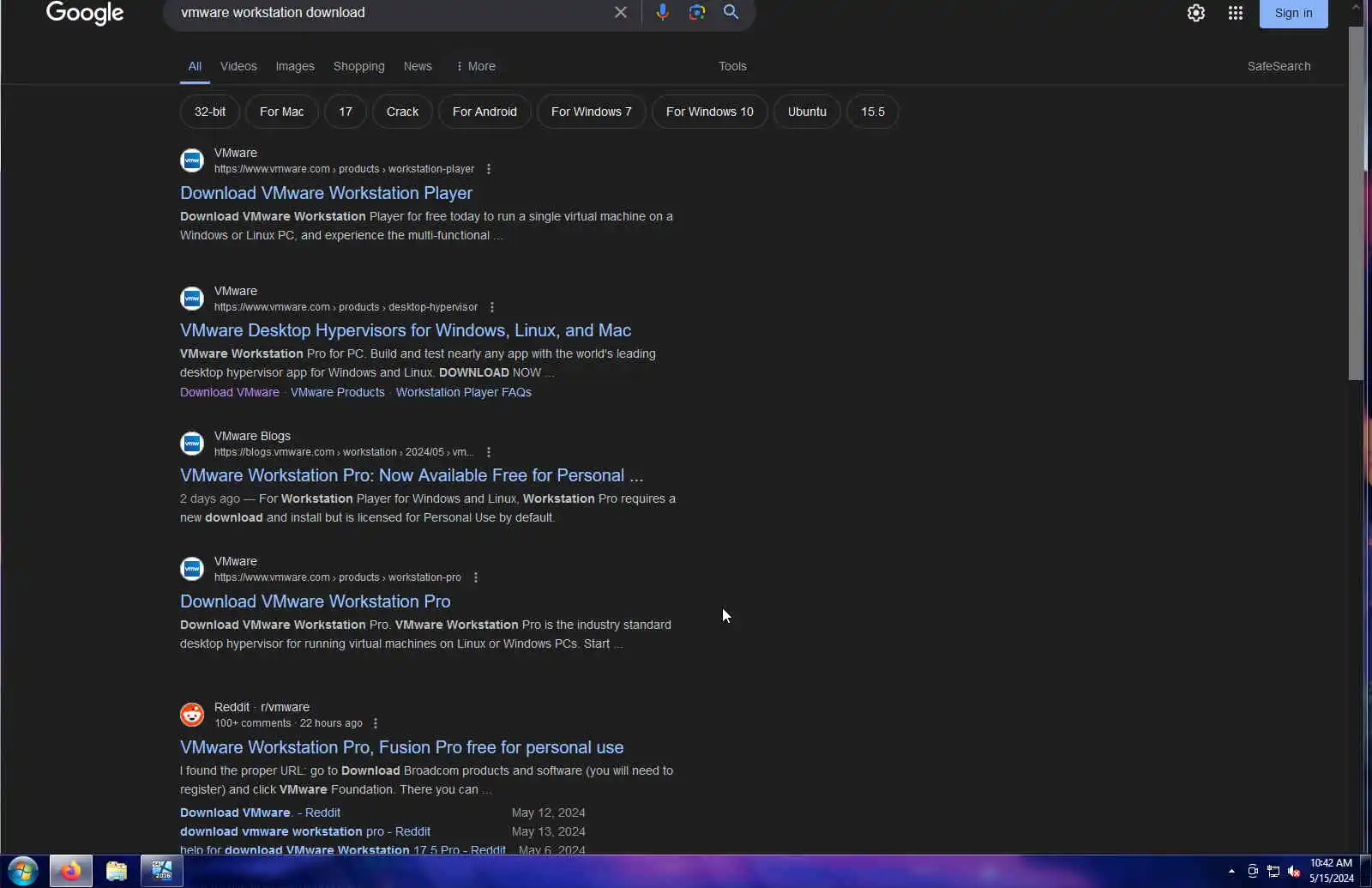This screenshot has width=1372, height=888.
Task: Apply the For Windows 7 chip
Action: tap(592, 112)
